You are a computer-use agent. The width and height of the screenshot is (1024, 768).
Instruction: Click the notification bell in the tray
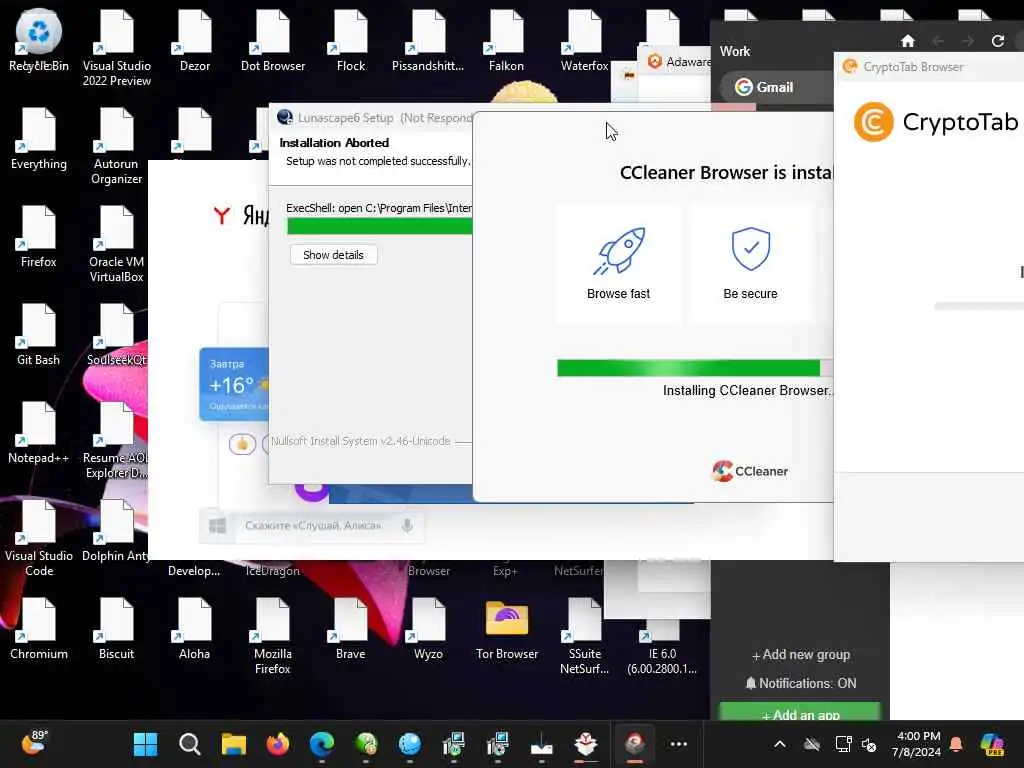tap(955, 744)
